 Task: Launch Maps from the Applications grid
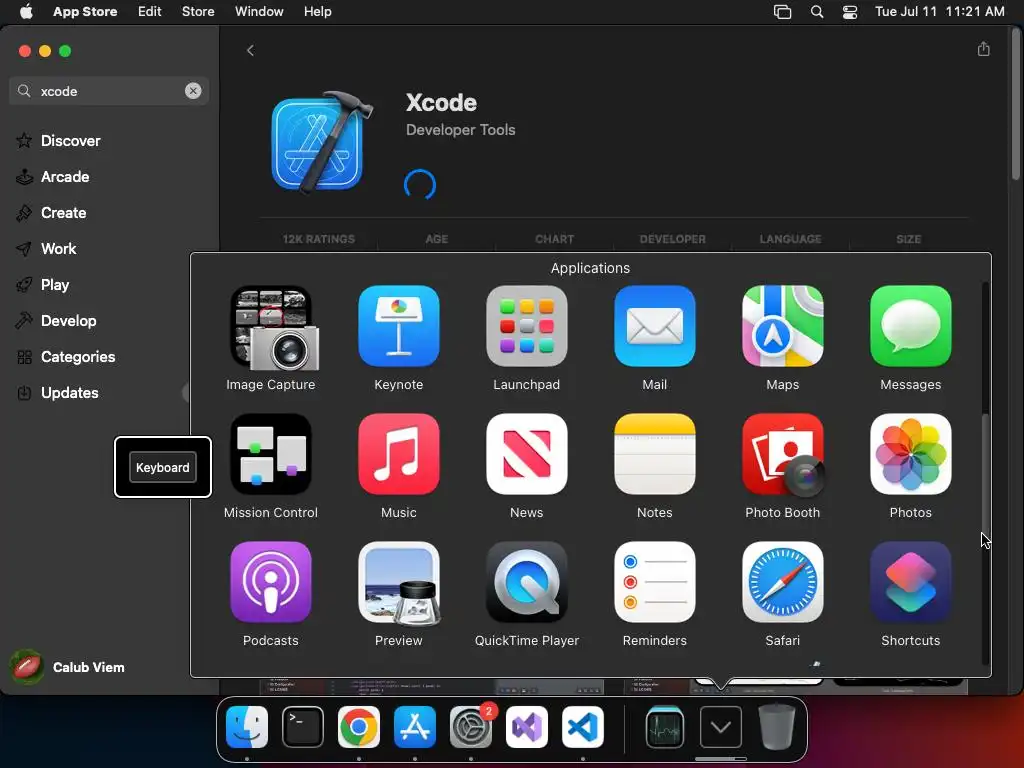pyautogui.click(x=782, y=327)
